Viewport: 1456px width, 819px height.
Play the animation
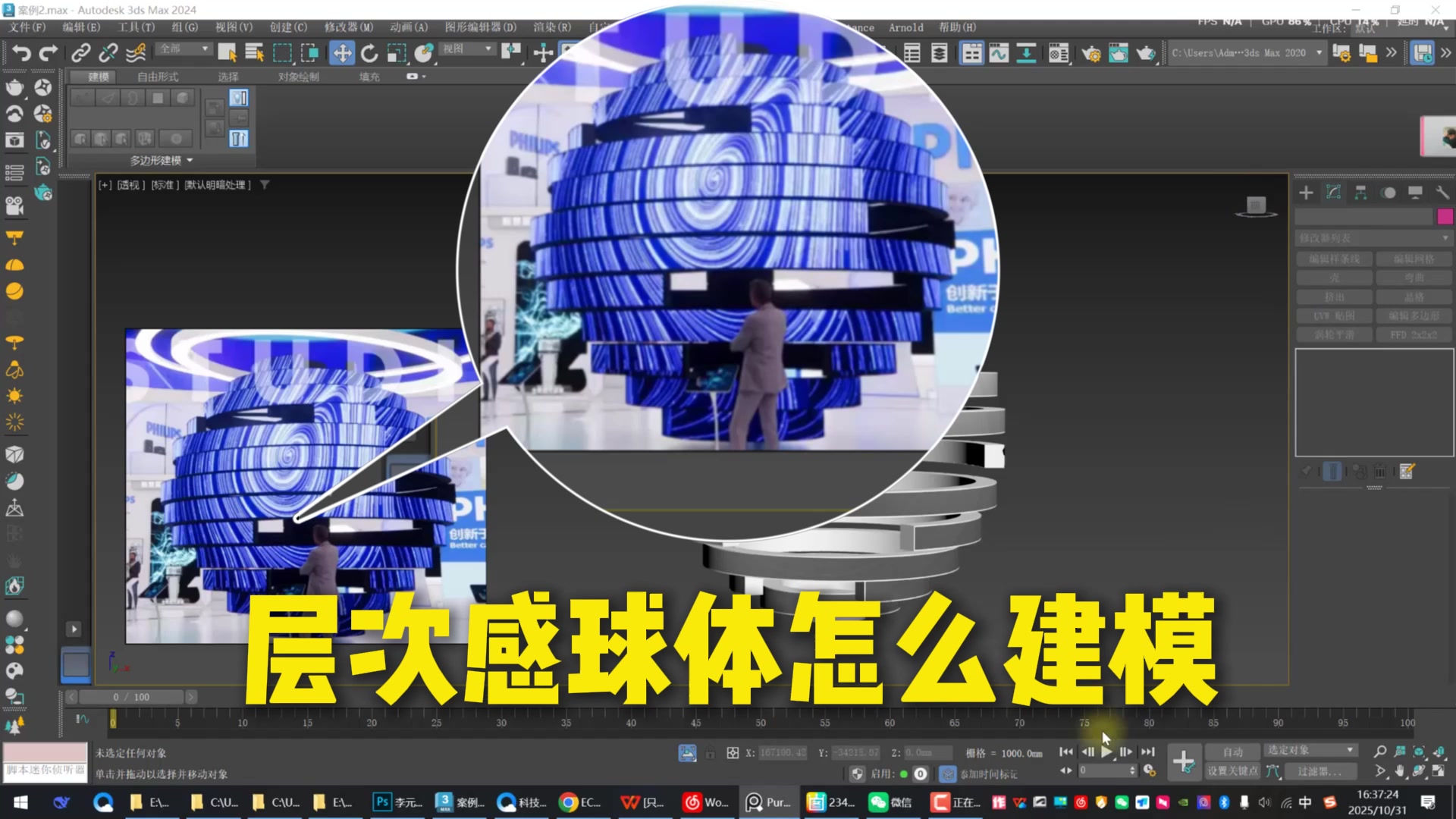tap(1106, 752)
